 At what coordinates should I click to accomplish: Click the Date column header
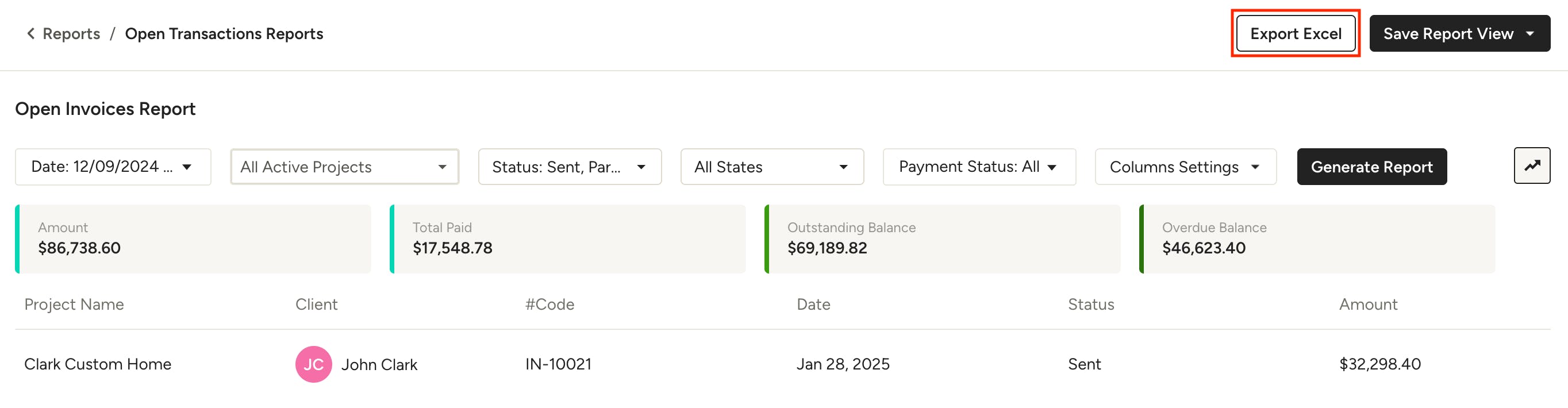813,305
